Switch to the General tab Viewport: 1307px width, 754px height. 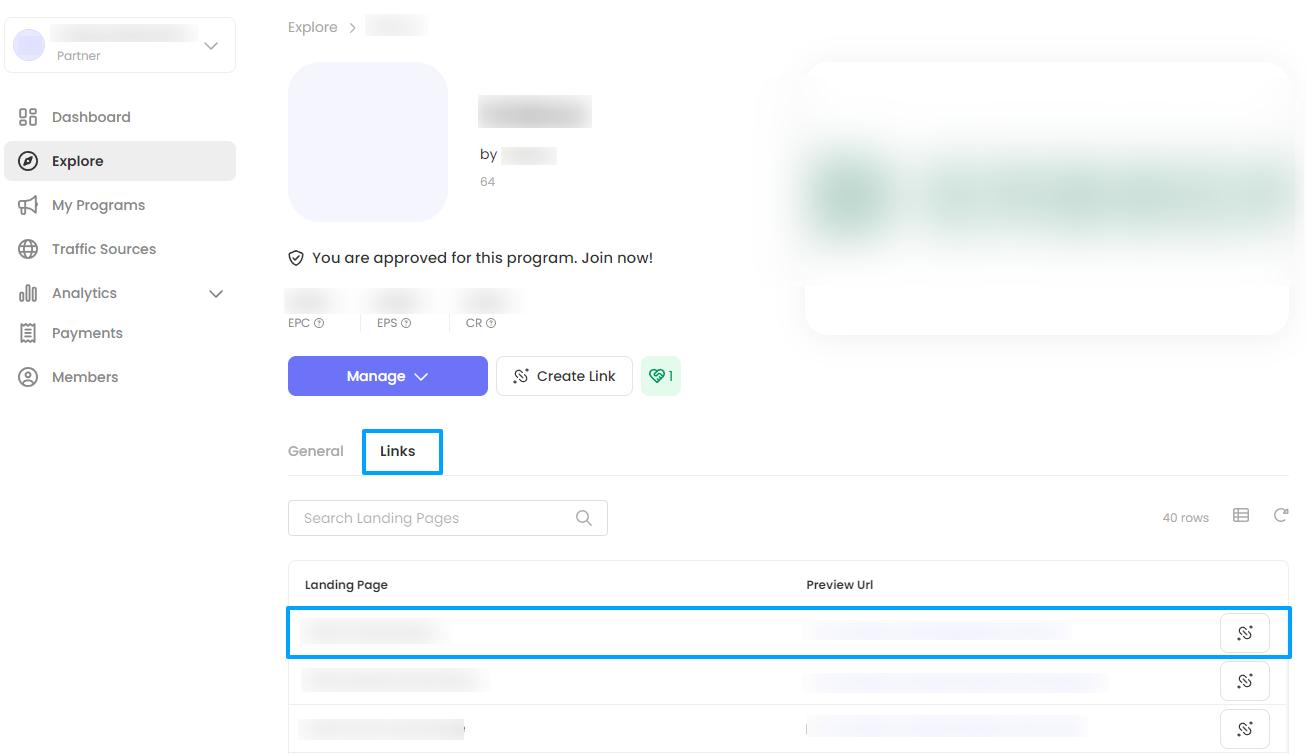pos(316,451)
